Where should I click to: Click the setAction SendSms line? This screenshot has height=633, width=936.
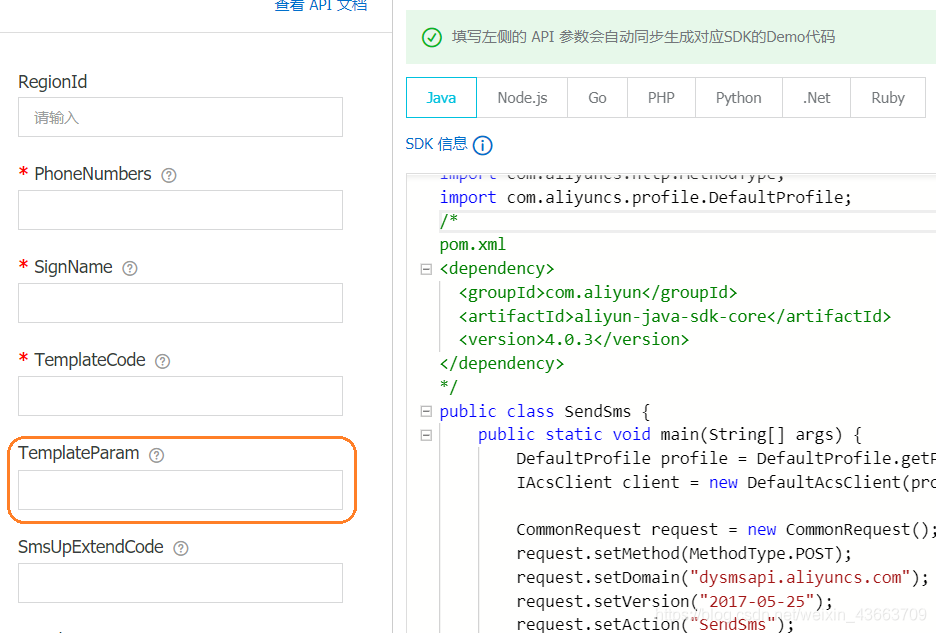point(655,624)
